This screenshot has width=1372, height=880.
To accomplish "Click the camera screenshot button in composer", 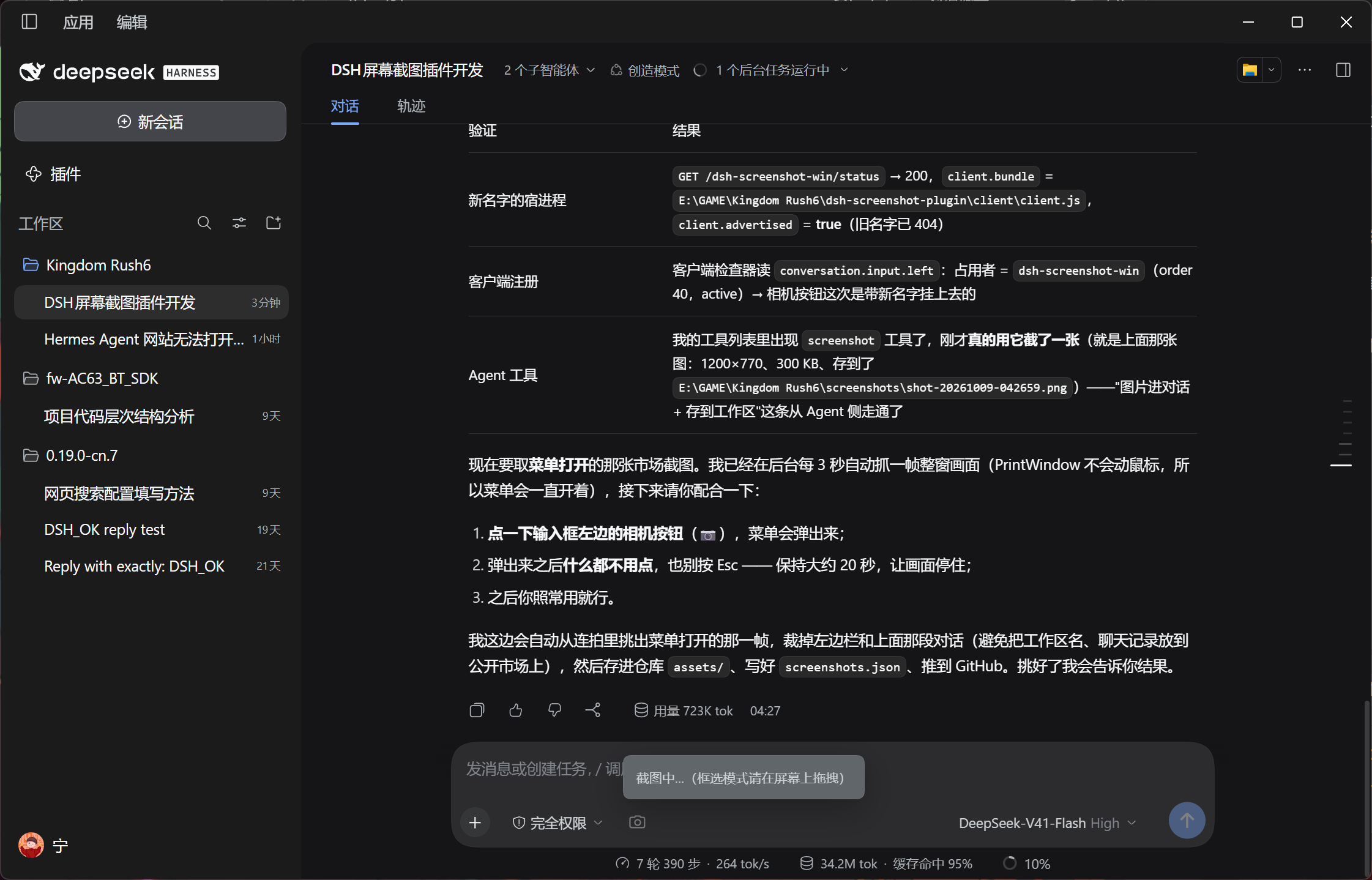I will tap(637, 822).
